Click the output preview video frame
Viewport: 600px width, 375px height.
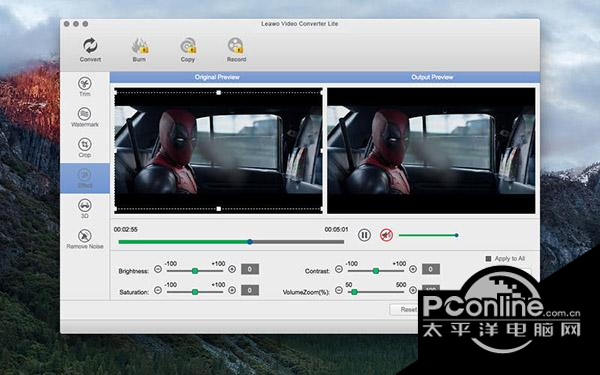[431, 151]
